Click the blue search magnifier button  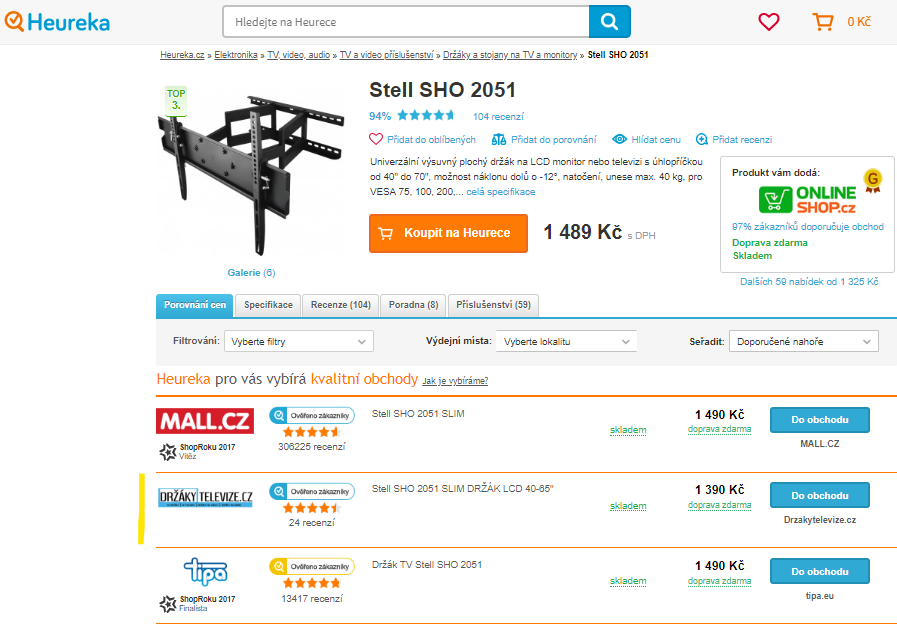[x=609, y=22]
